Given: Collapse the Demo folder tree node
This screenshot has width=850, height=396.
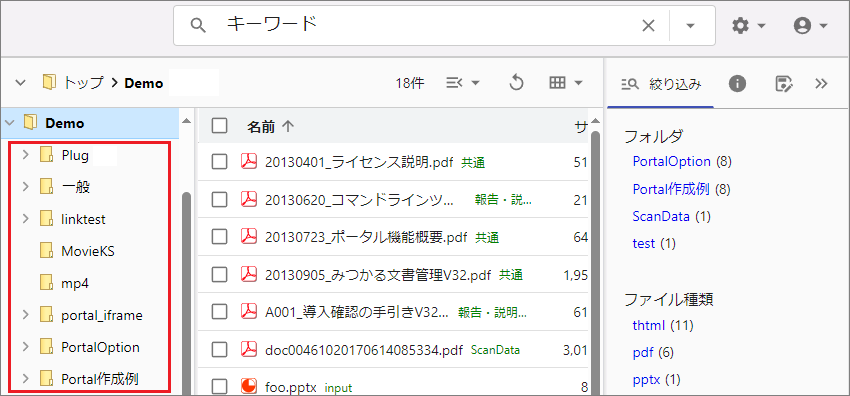Looking at the screenshot, I should coord(9,123).
